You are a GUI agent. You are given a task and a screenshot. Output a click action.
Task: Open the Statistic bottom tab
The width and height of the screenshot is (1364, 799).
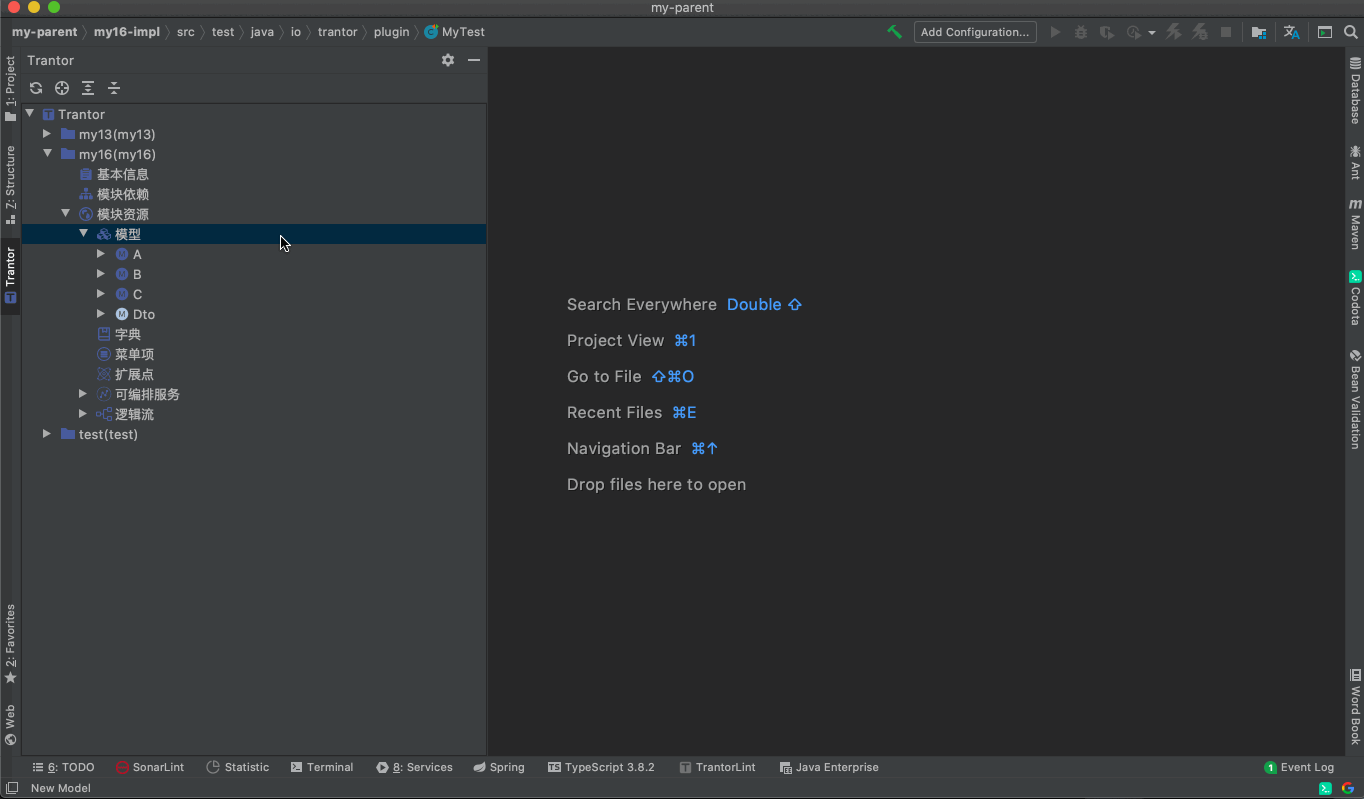pos(238,767)
